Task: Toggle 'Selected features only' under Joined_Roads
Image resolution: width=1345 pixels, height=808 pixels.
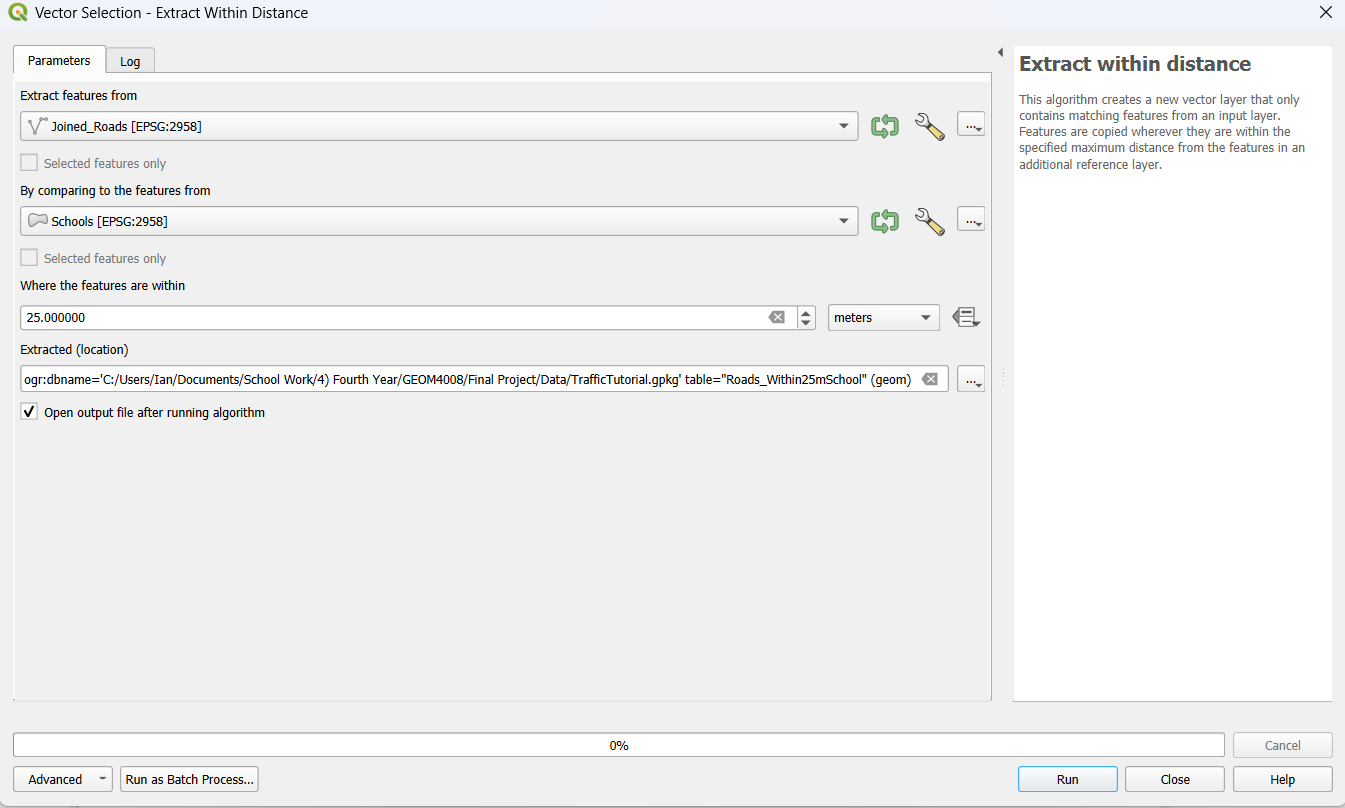Action: tap(29, 163)
